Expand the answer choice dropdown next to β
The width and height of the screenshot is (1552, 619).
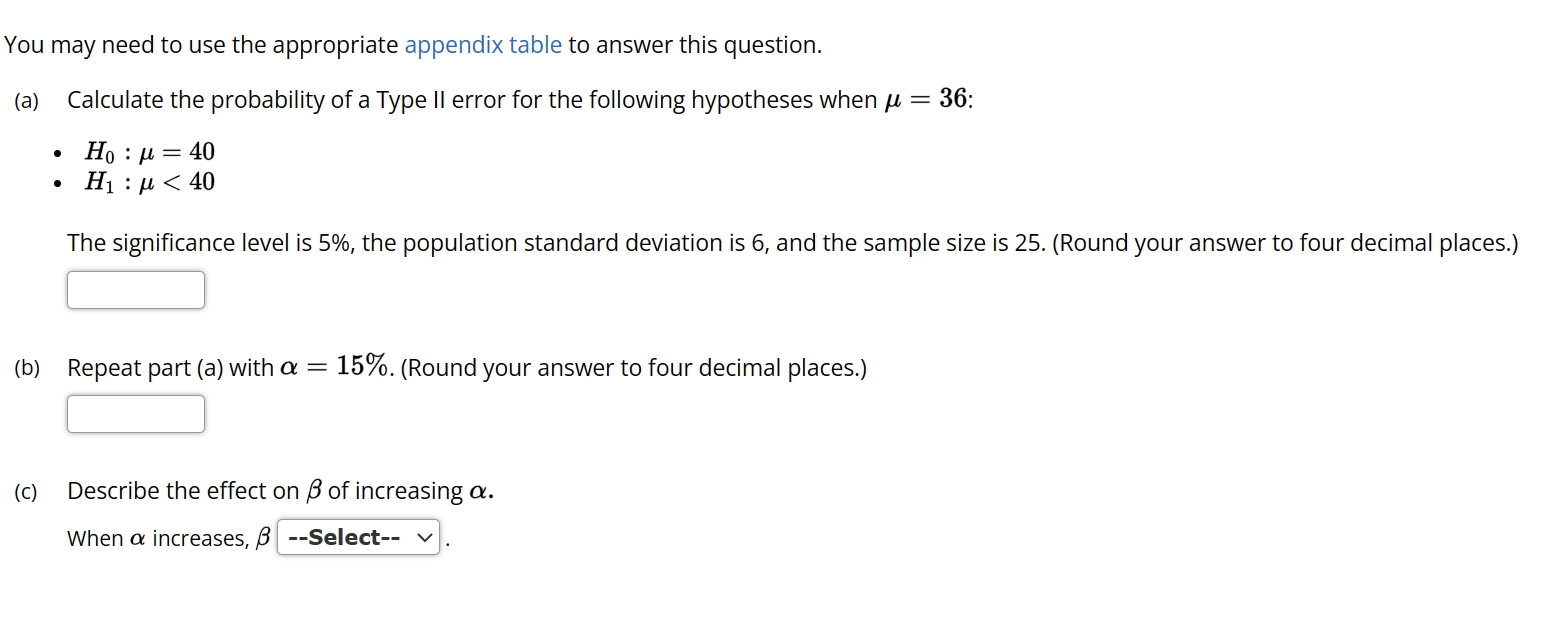[x=358, y=537]
